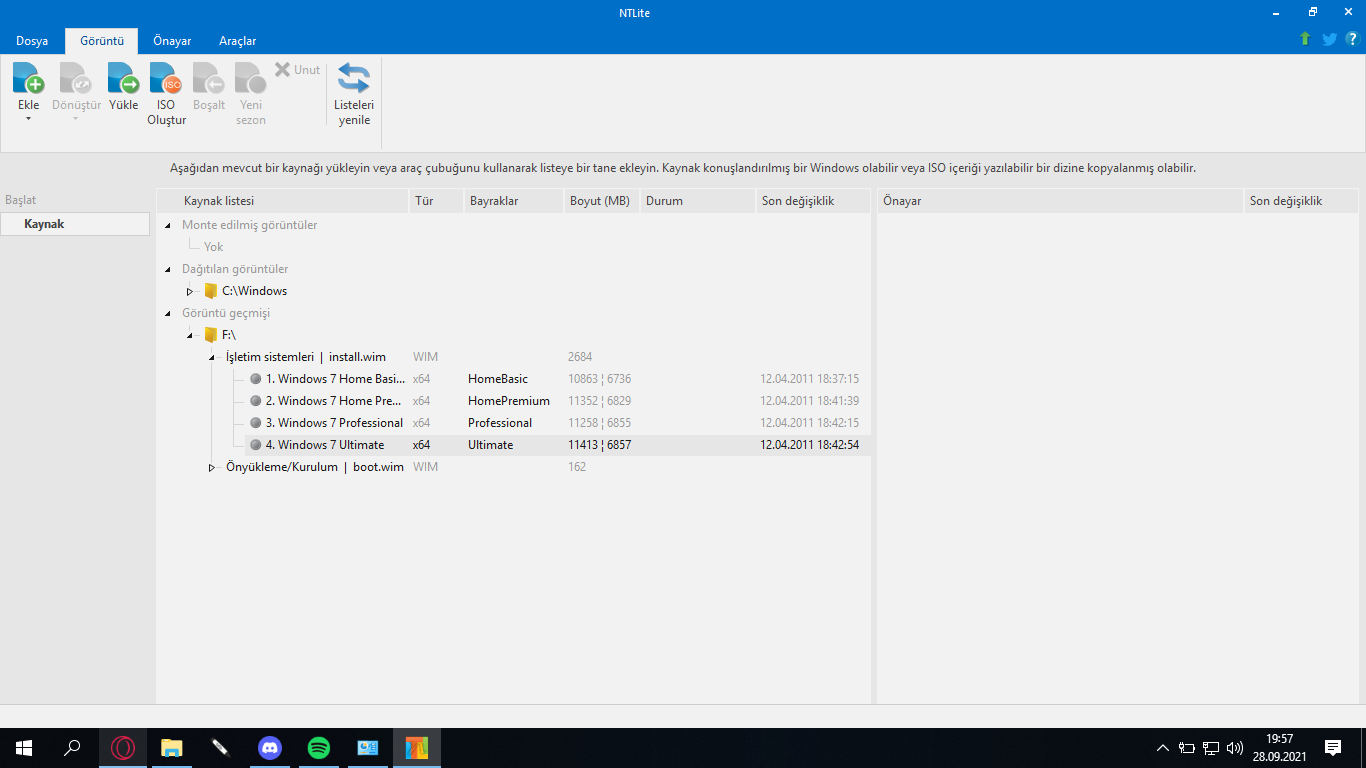Open the Dönüştür dropdown arrow

pos(76,119)
